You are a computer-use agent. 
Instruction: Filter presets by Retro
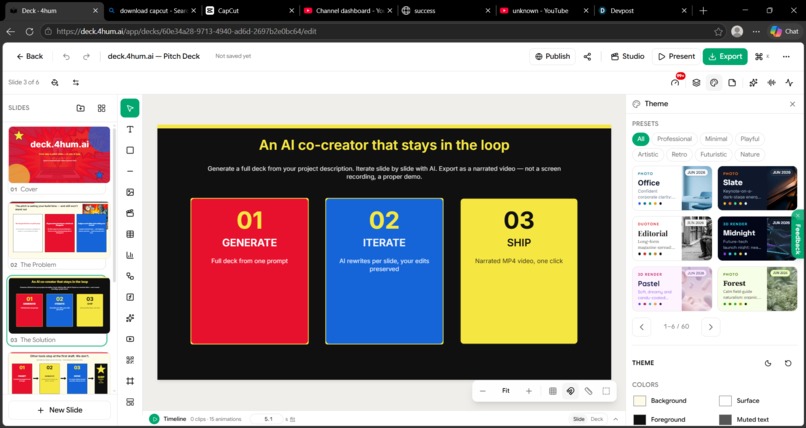click(x=679, y=154)
